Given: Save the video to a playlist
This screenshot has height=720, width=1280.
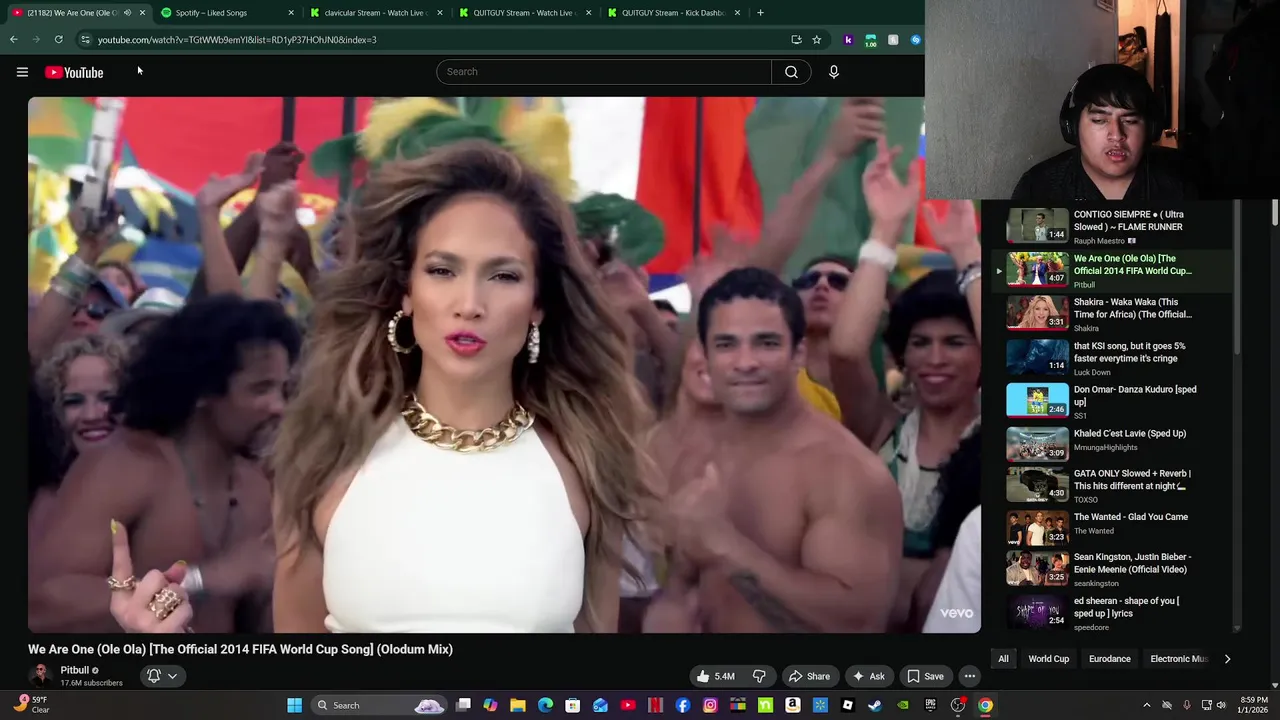Looking at the screenshot, I should coord(925,676).
